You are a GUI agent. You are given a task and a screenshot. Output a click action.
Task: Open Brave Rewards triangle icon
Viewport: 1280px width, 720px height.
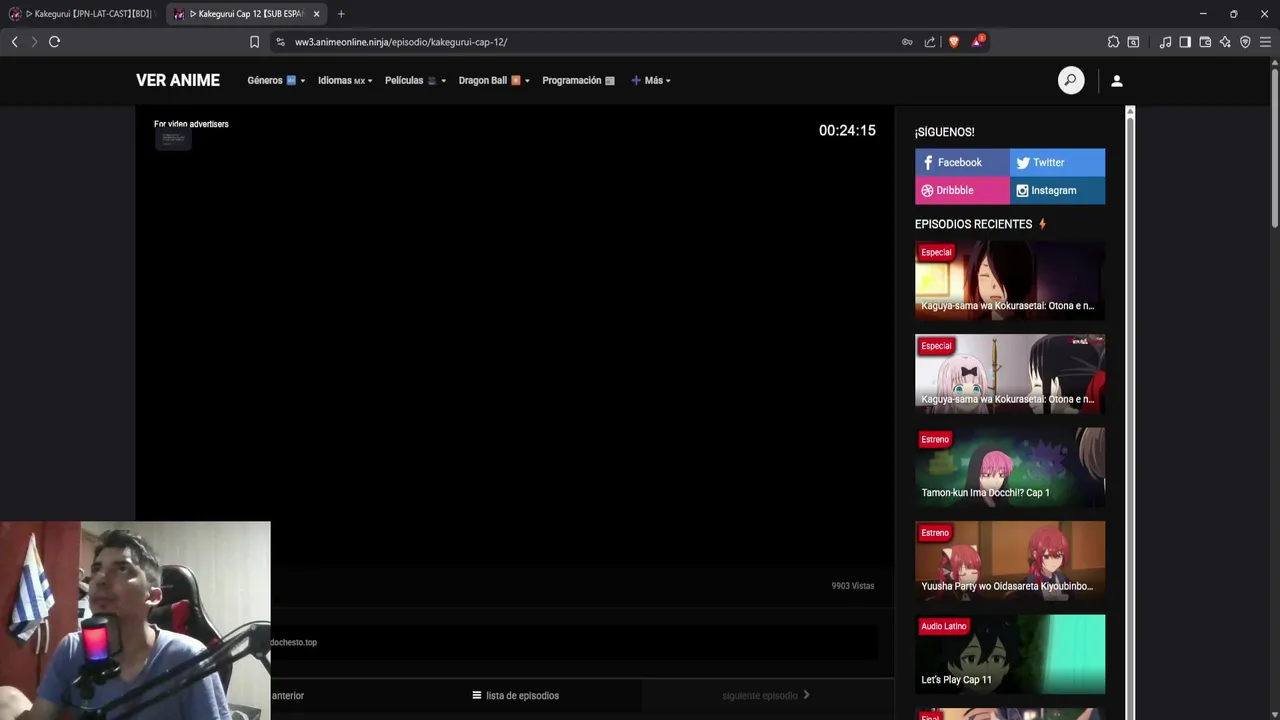(x=977, y=42)
